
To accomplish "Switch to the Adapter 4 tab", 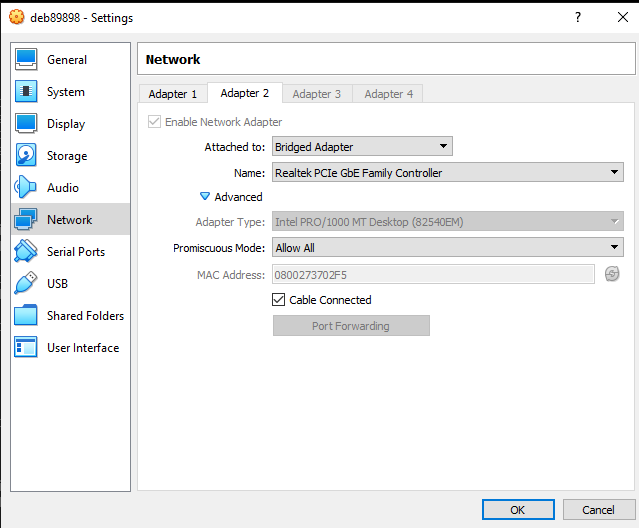I will pyautogui.click(x=388, y=94).
